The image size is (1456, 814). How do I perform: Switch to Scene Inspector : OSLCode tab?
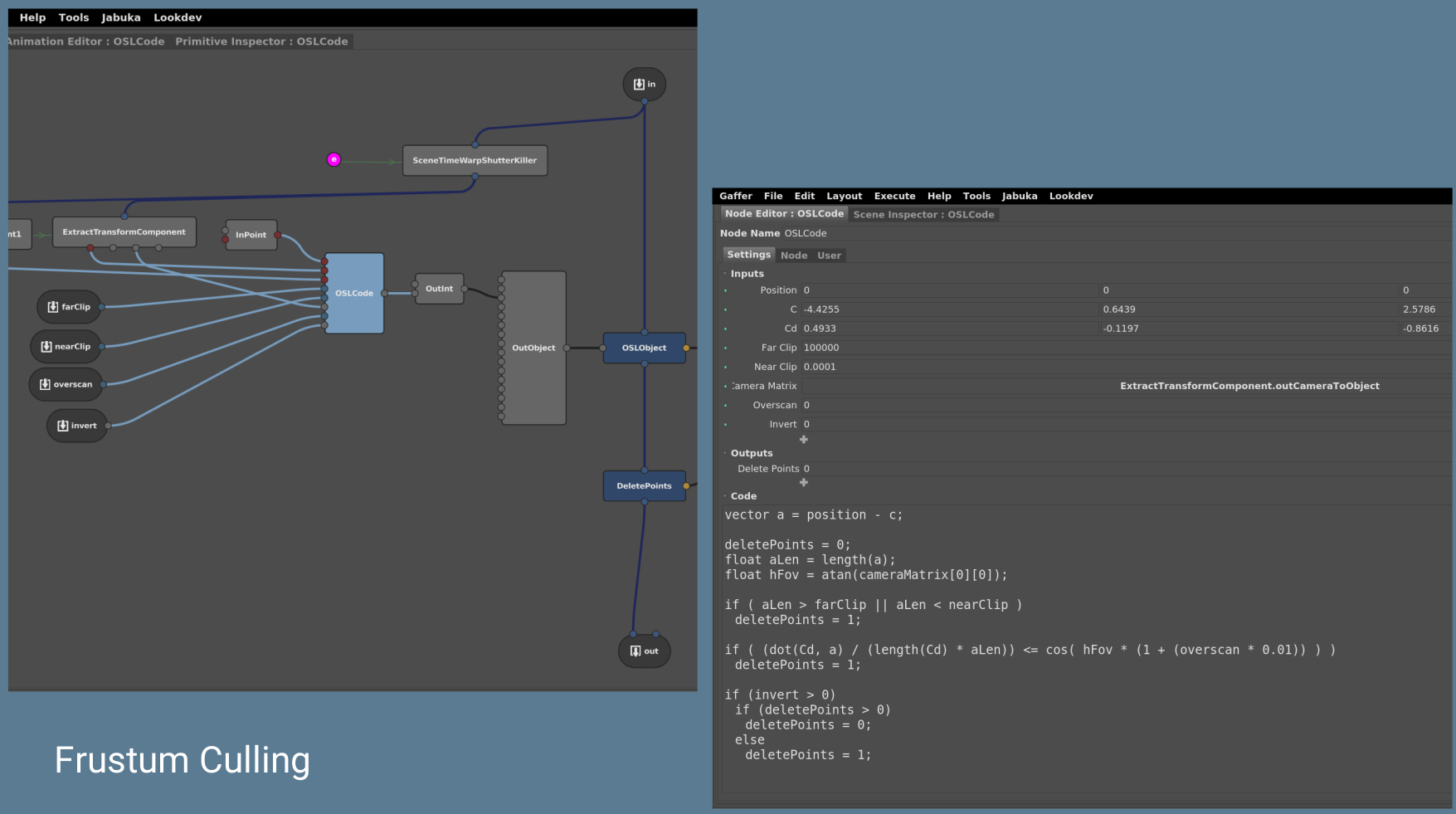click(x=923, y=214)
